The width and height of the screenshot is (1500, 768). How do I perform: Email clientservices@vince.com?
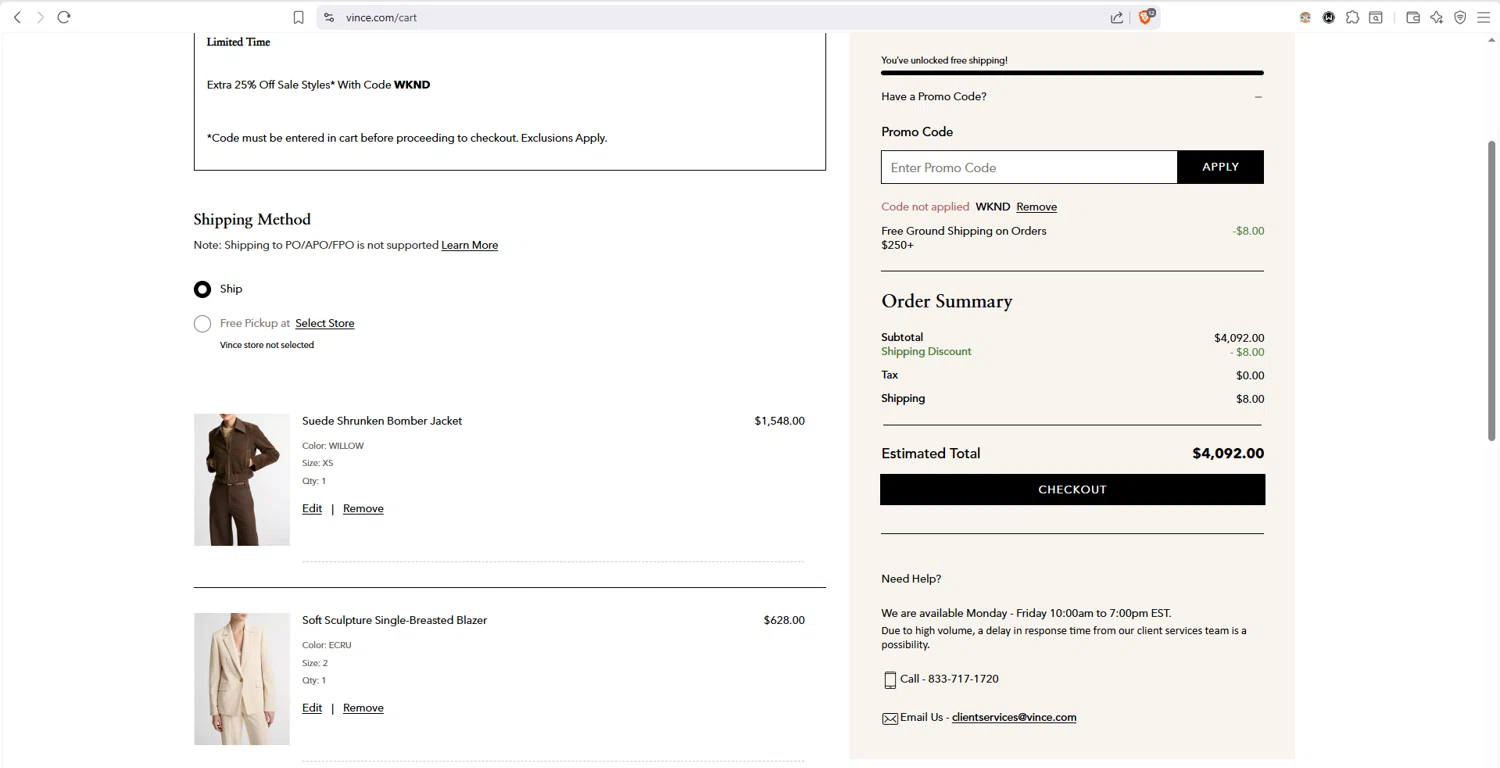1014,717
